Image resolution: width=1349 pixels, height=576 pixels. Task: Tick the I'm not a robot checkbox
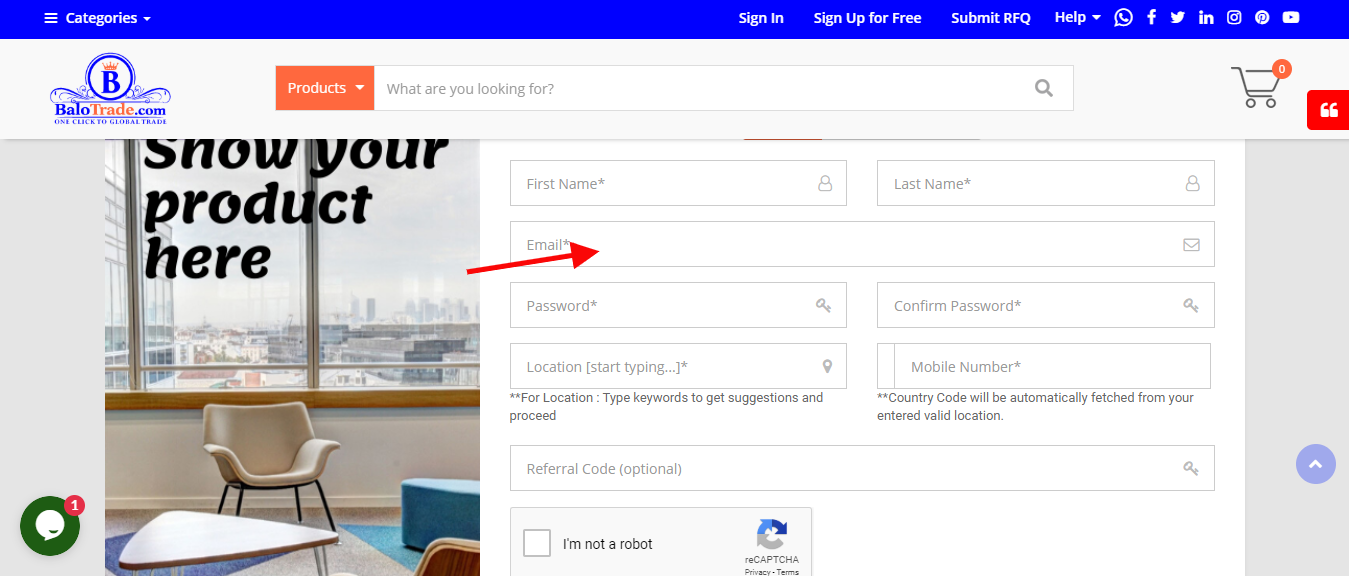tap(537, 543)
